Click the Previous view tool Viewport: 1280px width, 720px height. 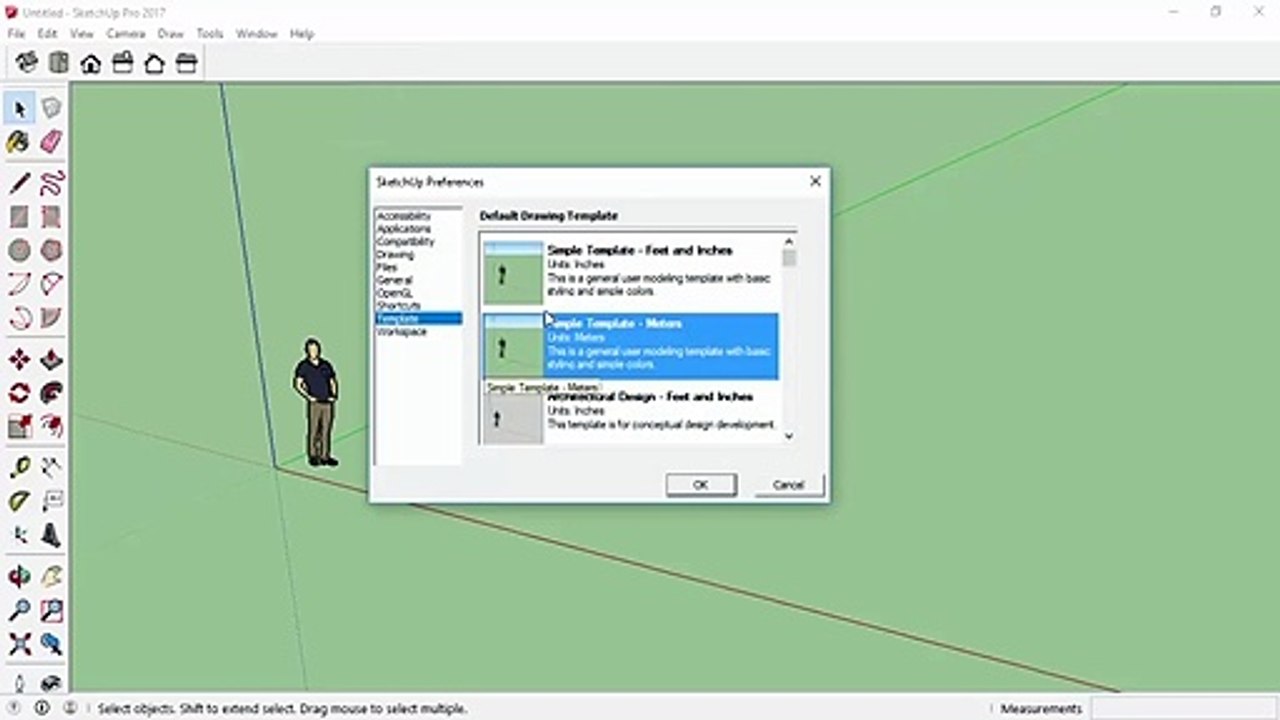(51, 644)
